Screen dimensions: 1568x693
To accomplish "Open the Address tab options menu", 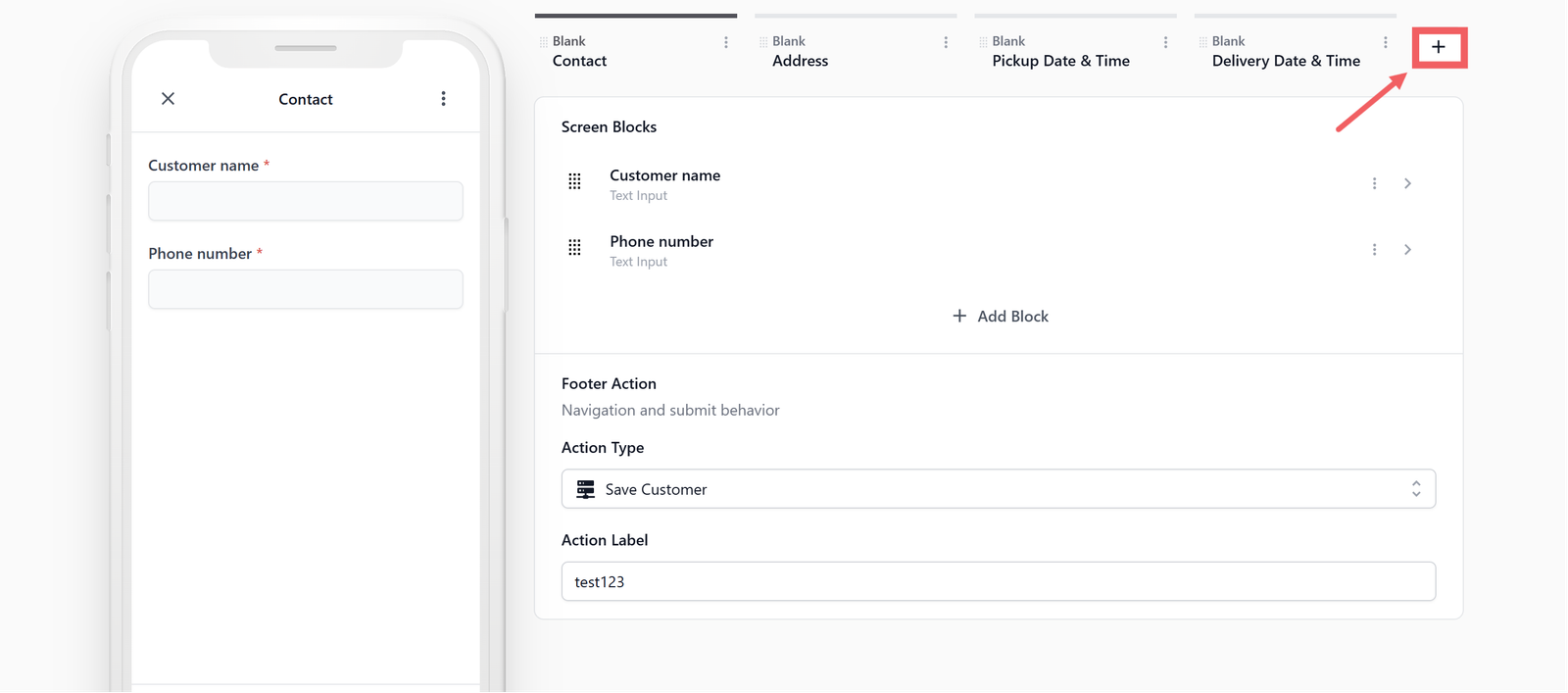I will pos(946,42).
